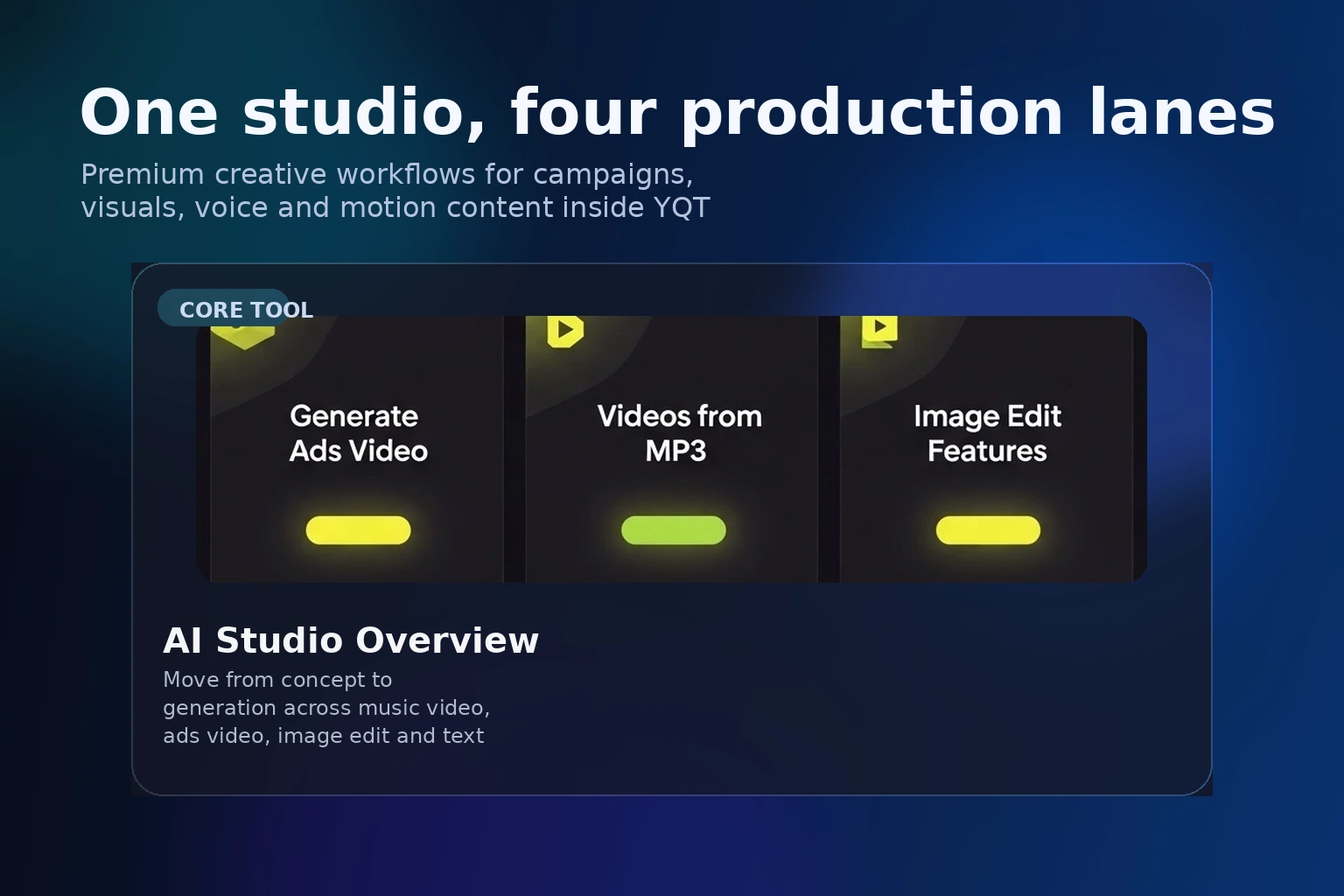Viewport: 1344px width, 896px height.
Task: Click the play-document icon on Image Edit Features
Action: point(878,331)
